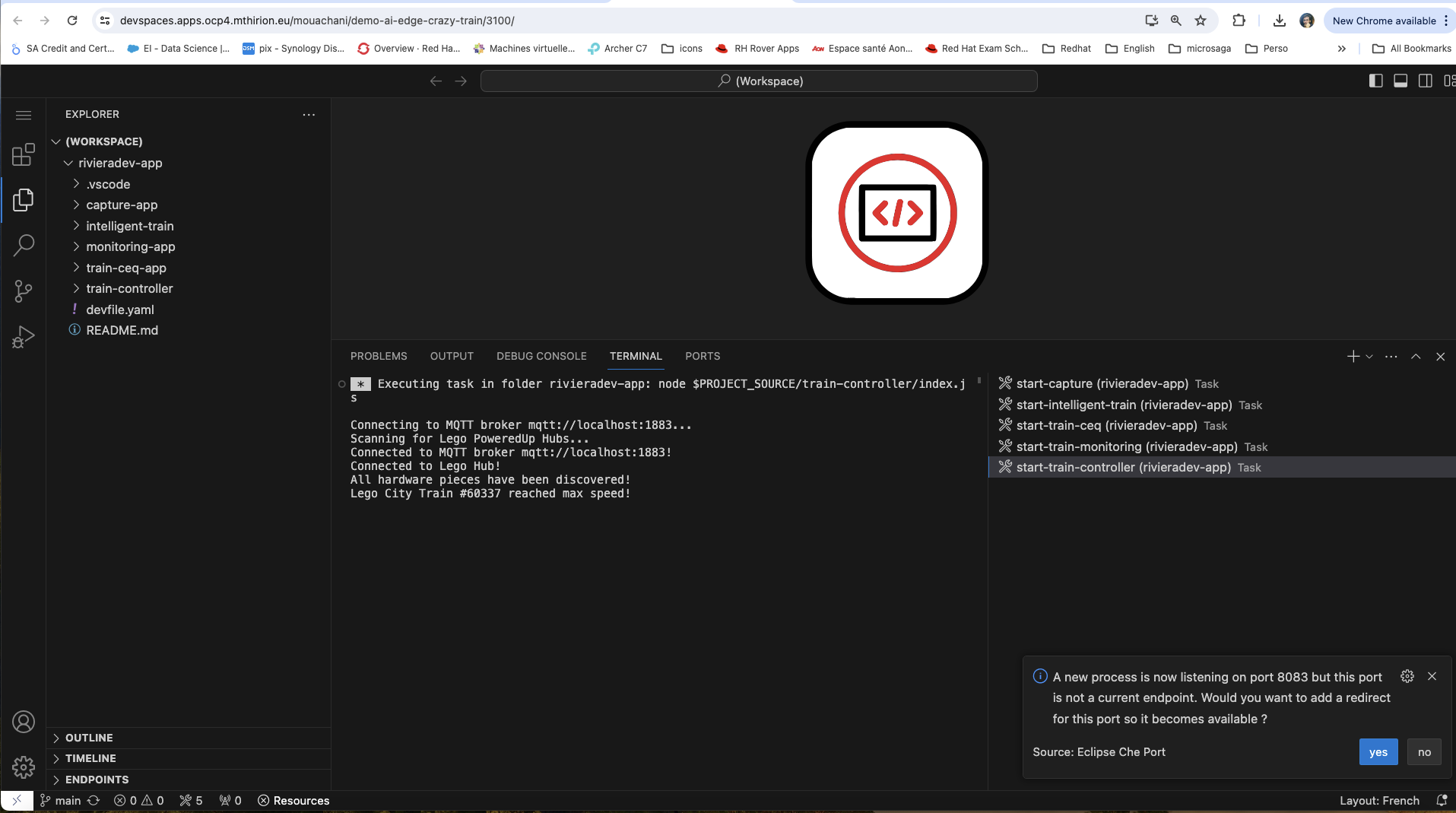Screen dimensions: 1456x813
Task: Open the hamburger application menu
Action: click(x=24, y=115)
